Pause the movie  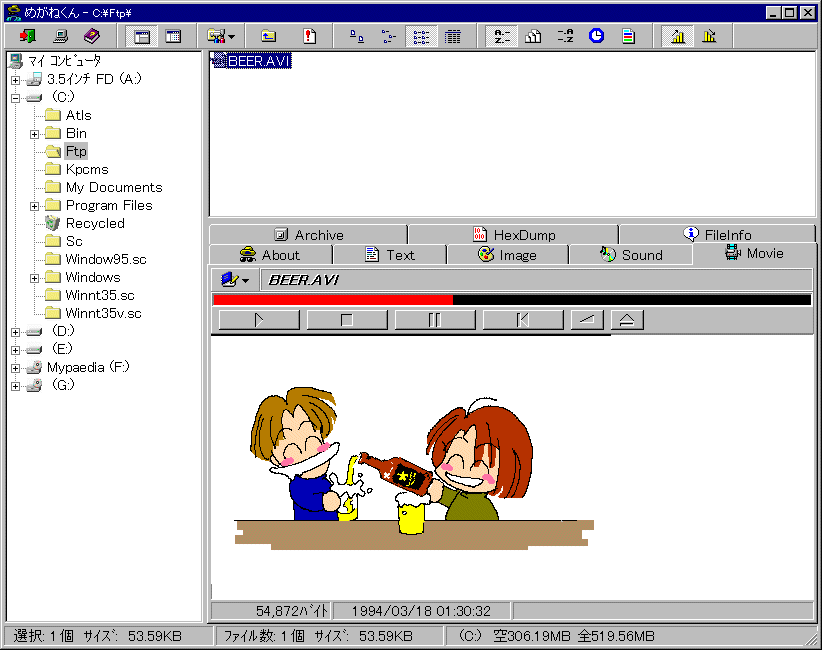[435, 320]
